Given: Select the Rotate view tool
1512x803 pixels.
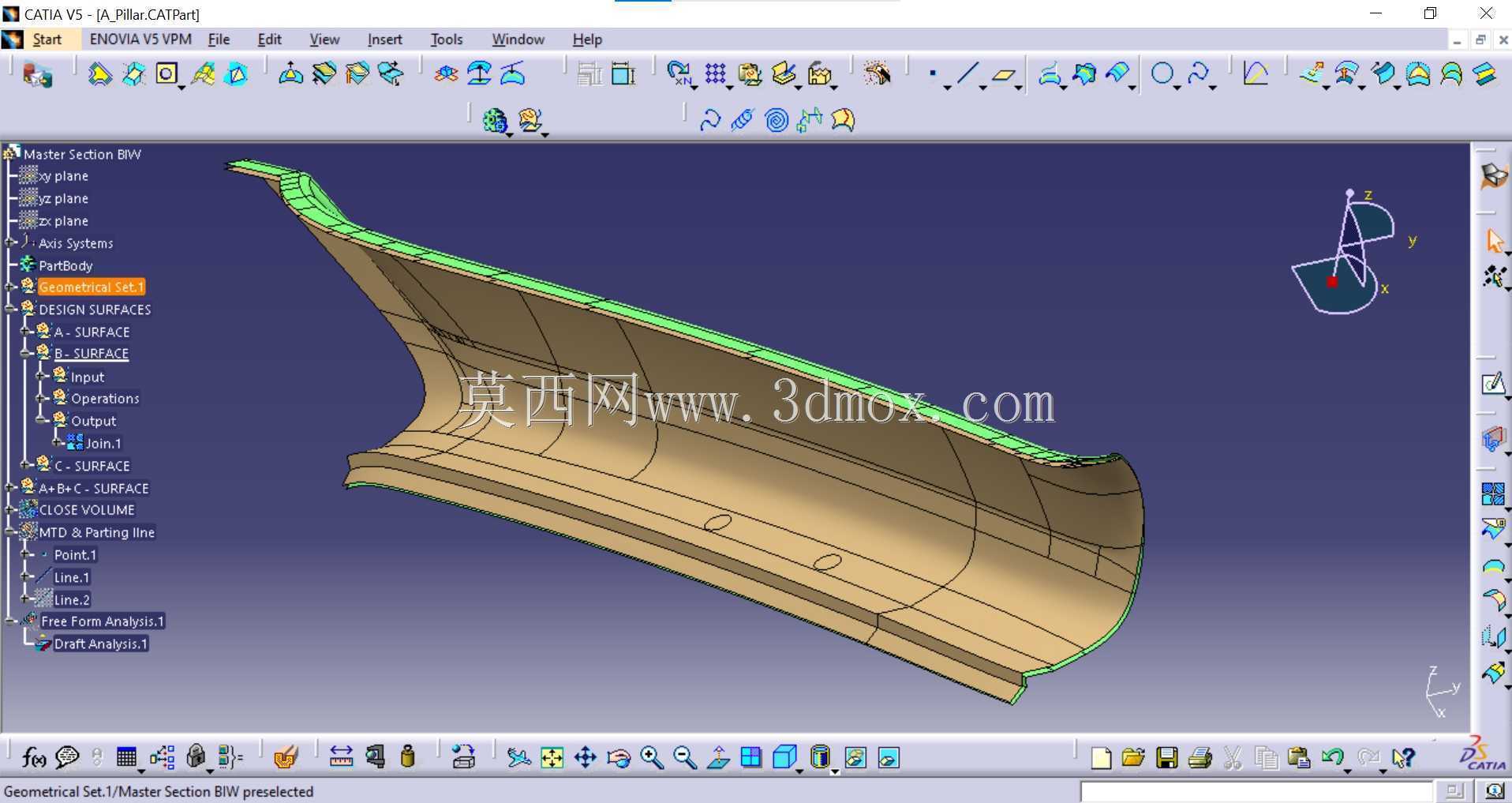Looking at the screenshot, I should (619, 758).
